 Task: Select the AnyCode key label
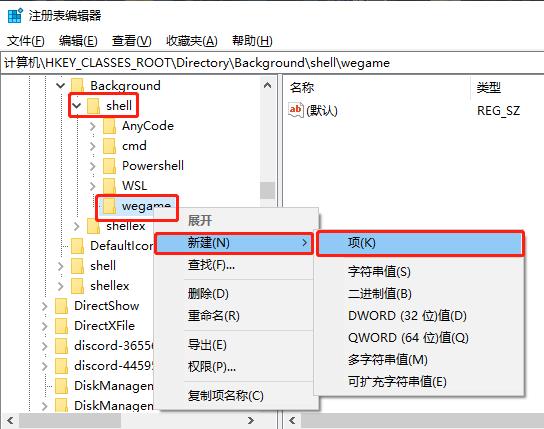point(148,126)
